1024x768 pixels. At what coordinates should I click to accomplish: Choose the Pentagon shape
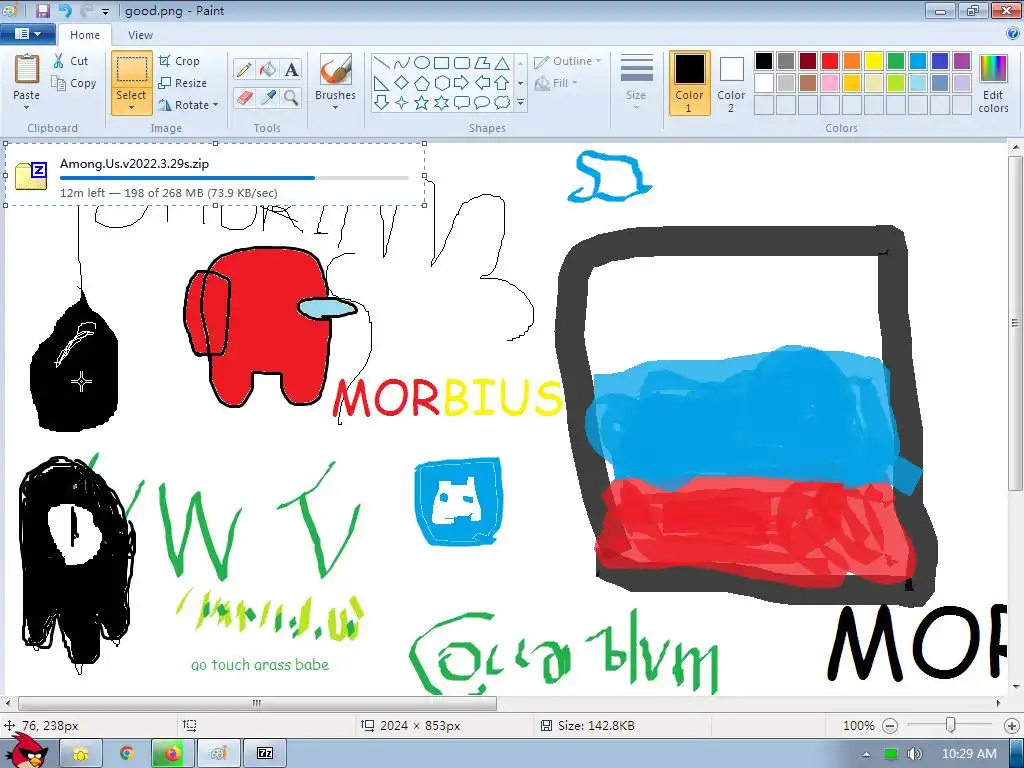[422, 83]
